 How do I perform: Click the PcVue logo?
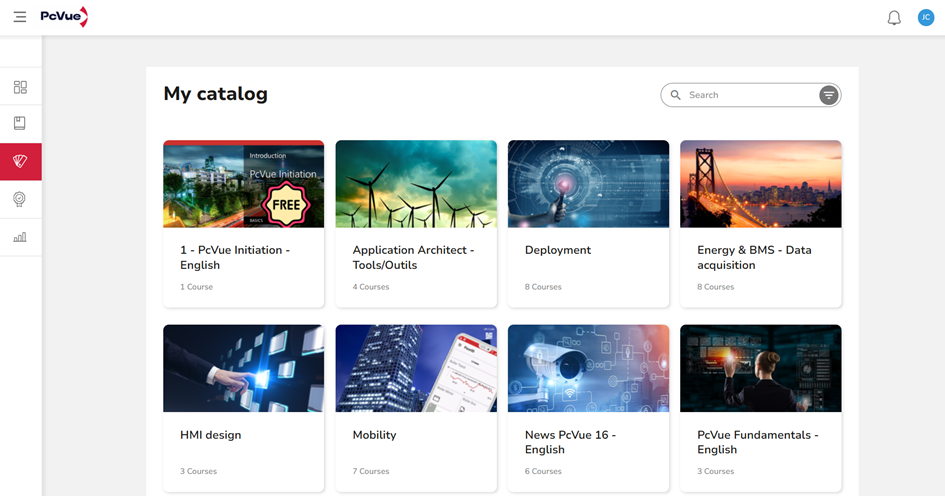pyautogui.click(x=64, y=17)
